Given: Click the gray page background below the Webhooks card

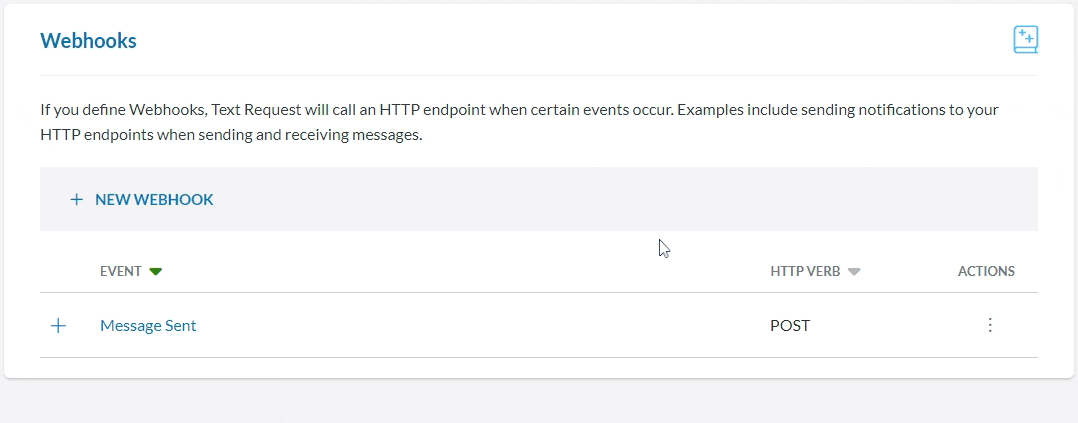Looking at the screenshot, I should [x=540, y=402].
